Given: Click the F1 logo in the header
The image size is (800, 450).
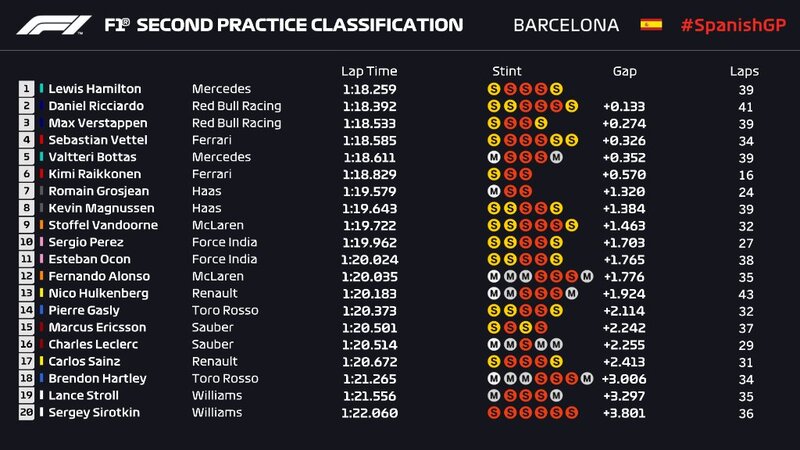Looking at the screenshot, I should pos(51,25).
